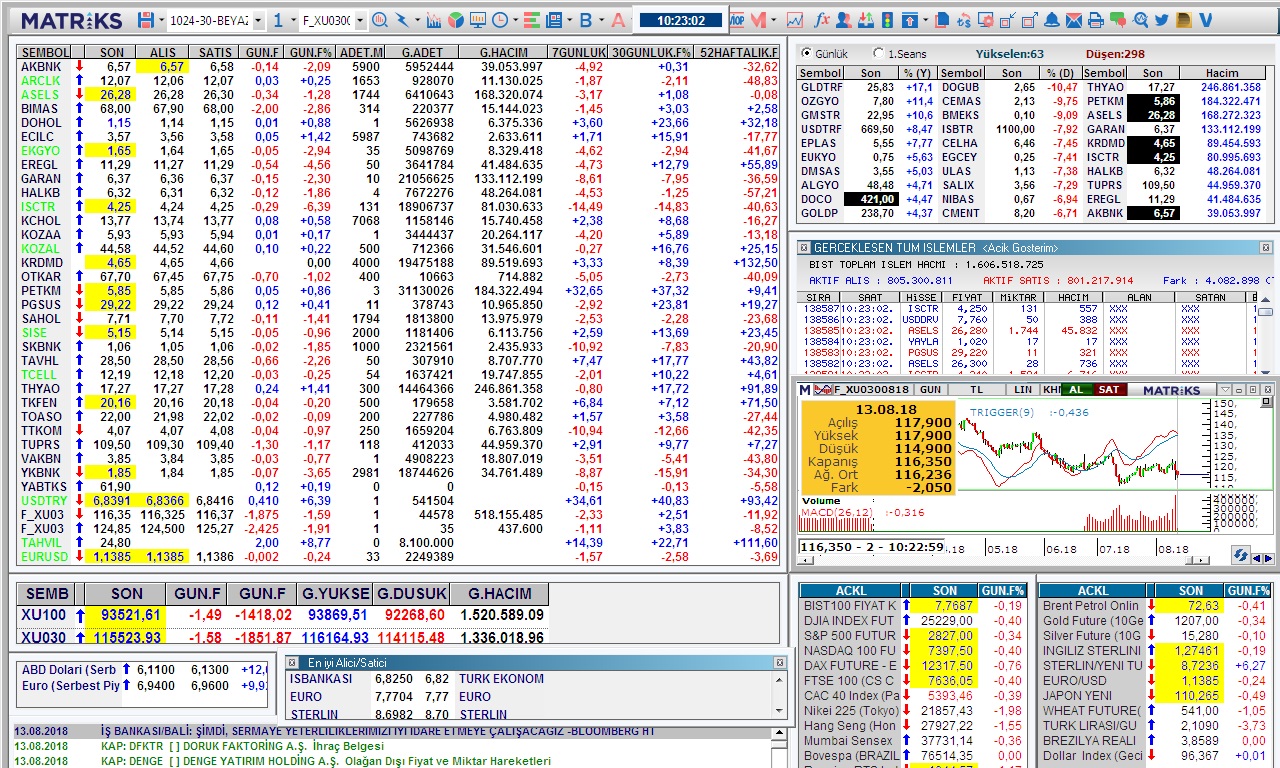This screenshot has width=1280, height=768.
Task: Click the fx formula icon
Action: click(822, 20)
